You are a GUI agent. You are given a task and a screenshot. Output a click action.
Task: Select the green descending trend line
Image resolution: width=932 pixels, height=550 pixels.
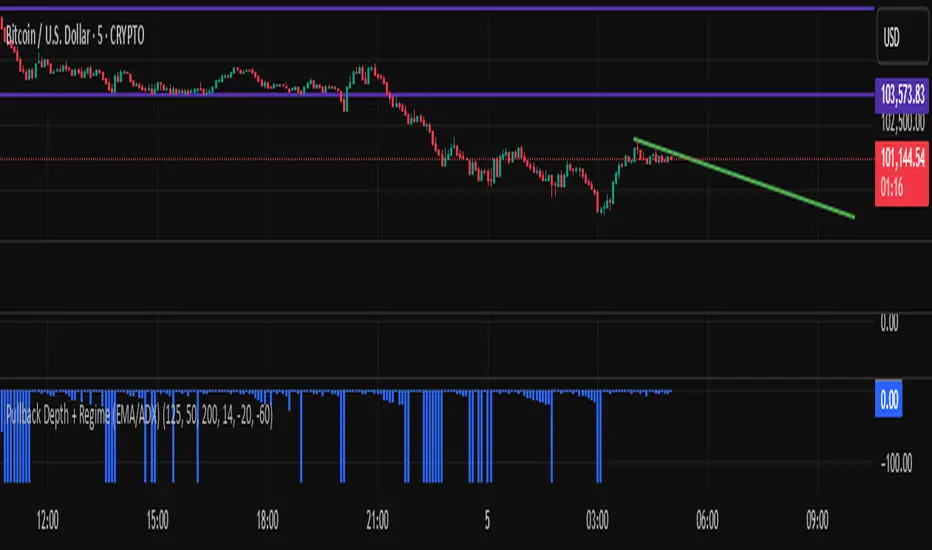[x=744, y=178]
